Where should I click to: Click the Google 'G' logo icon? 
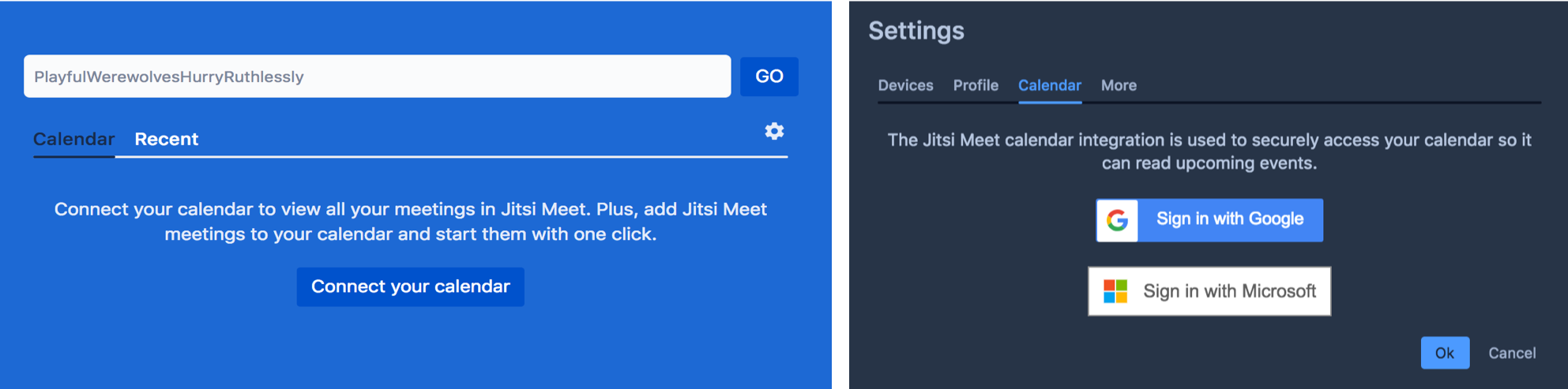pos(1117,220)
